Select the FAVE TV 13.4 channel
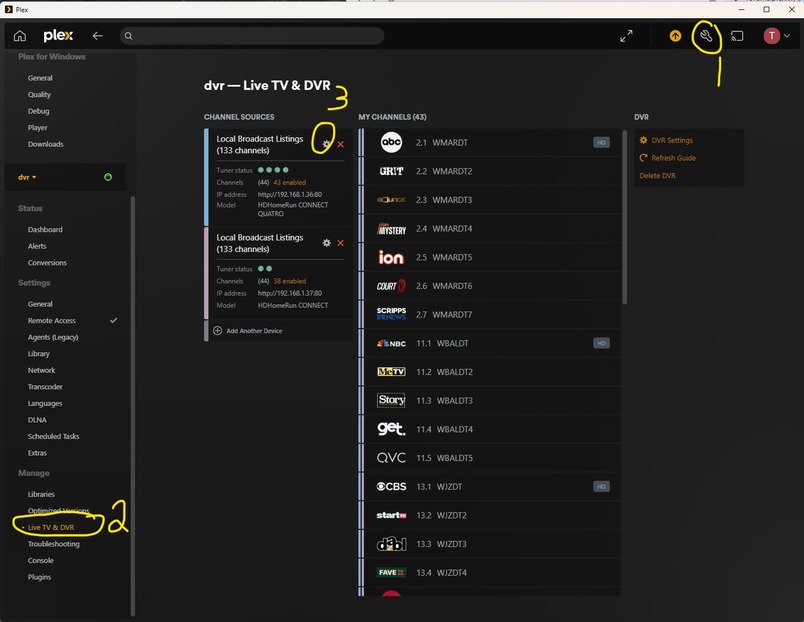Viewport: 804px width, 622px height. 489,573
